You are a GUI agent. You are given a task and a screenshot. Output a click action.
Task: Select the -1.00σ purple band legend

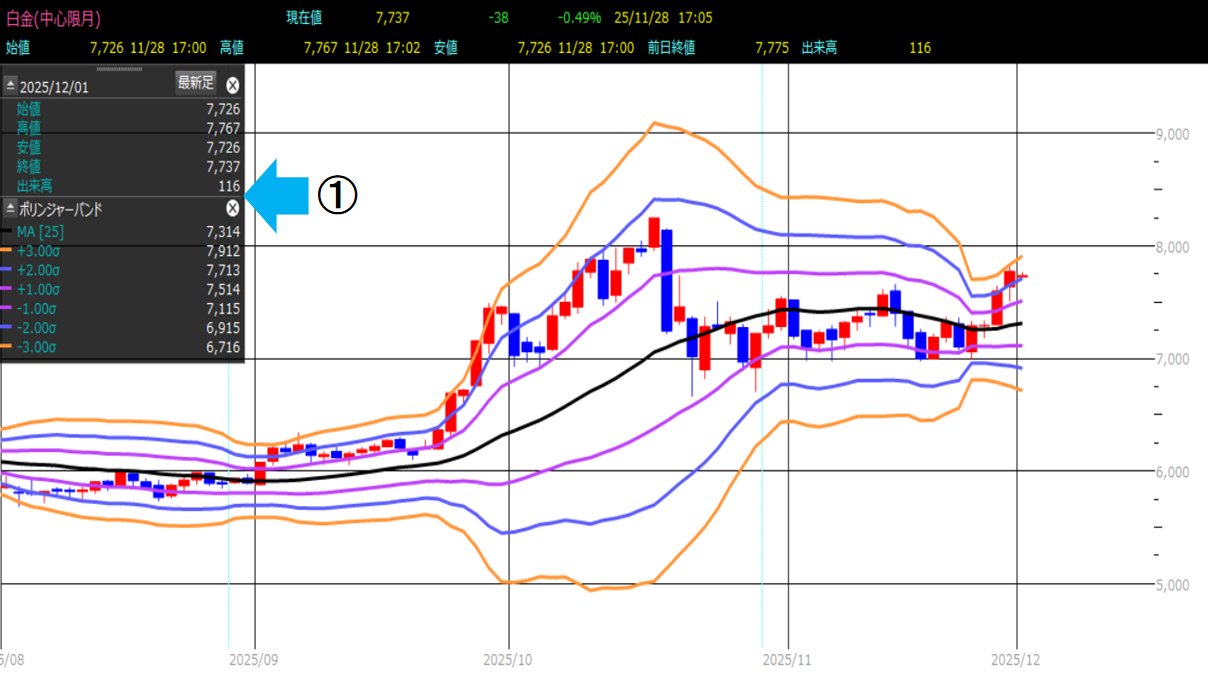36,309
